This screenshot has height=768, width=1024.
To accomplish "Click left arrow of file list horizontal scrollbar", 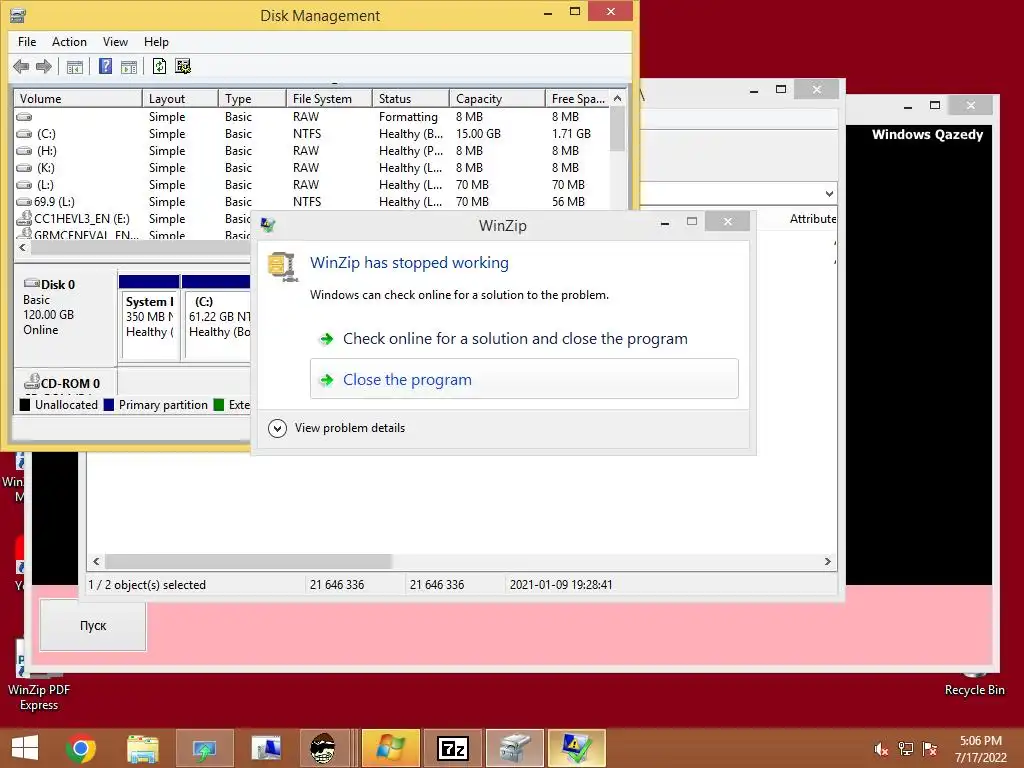I will (x=97, y=562).
